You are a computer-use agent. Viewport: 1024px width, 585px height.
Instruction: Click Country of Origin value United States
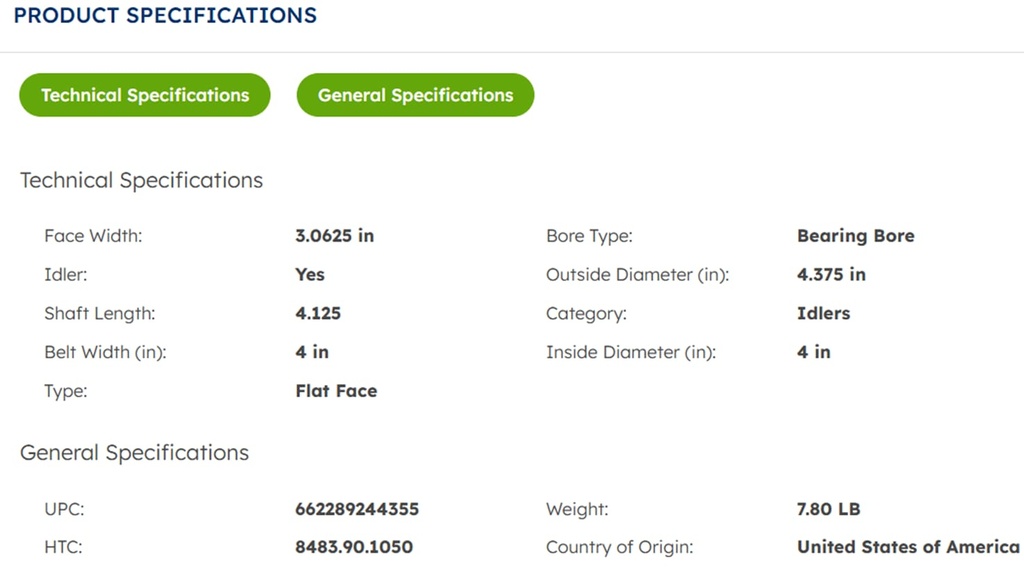coord(907,547)
